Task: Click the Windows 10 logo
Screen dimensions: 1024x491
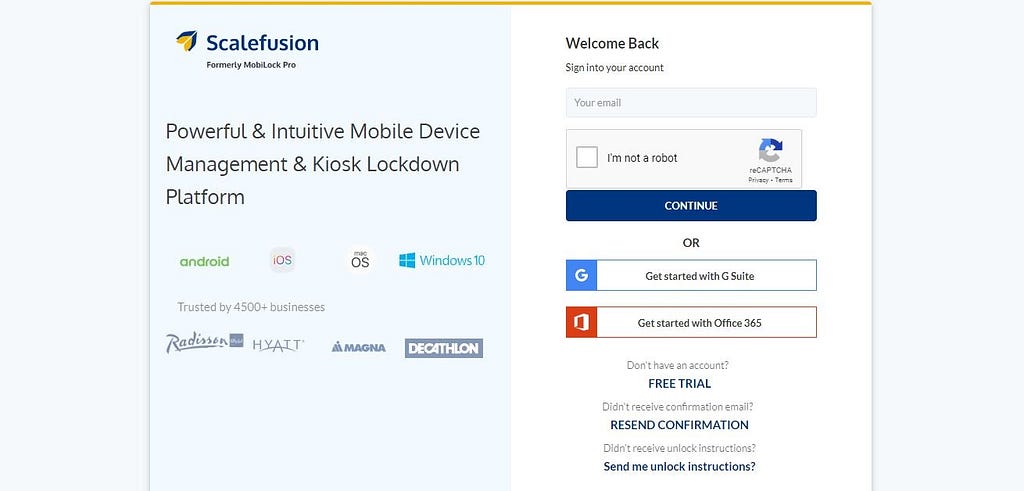Action: pyautogui.click(x=442, y=261)
